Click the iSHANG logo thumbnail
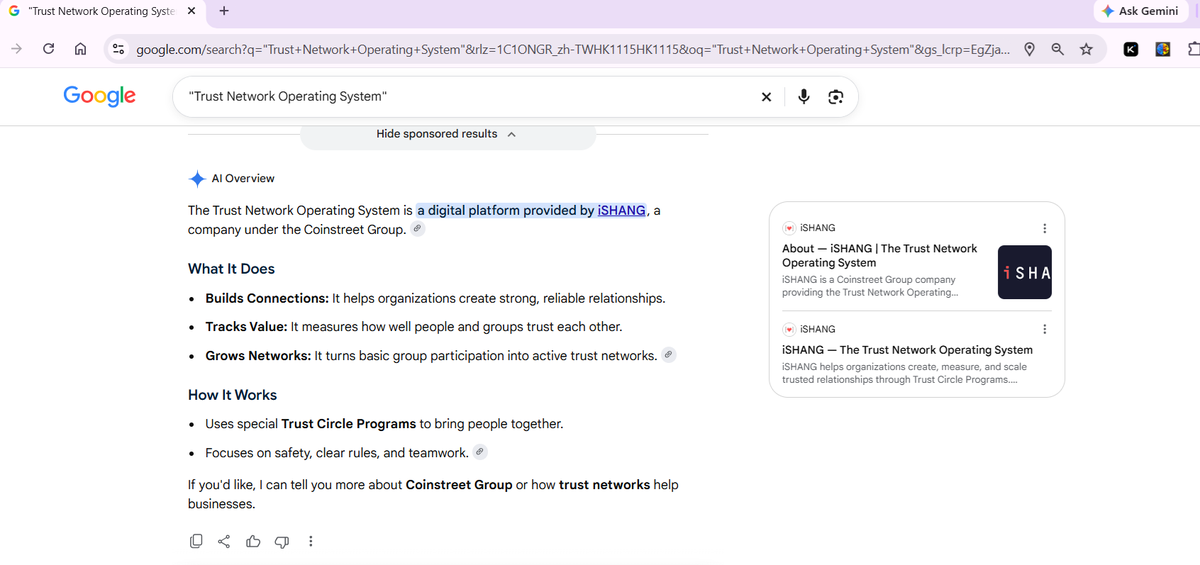 coord(1025,272)
